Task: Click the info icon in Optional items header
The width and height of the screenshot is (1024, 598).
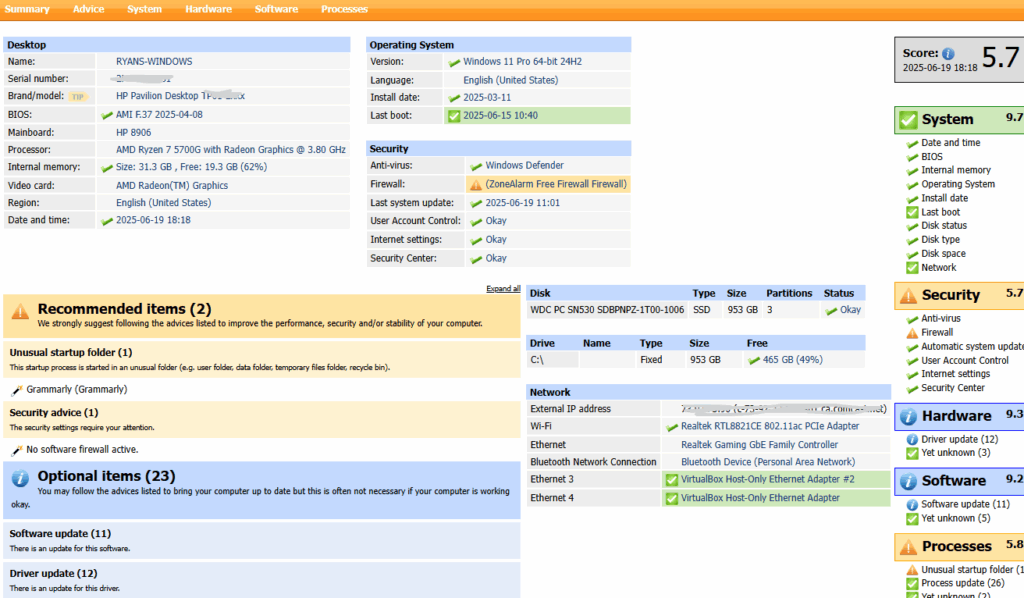Action: (x=20, y=479)
